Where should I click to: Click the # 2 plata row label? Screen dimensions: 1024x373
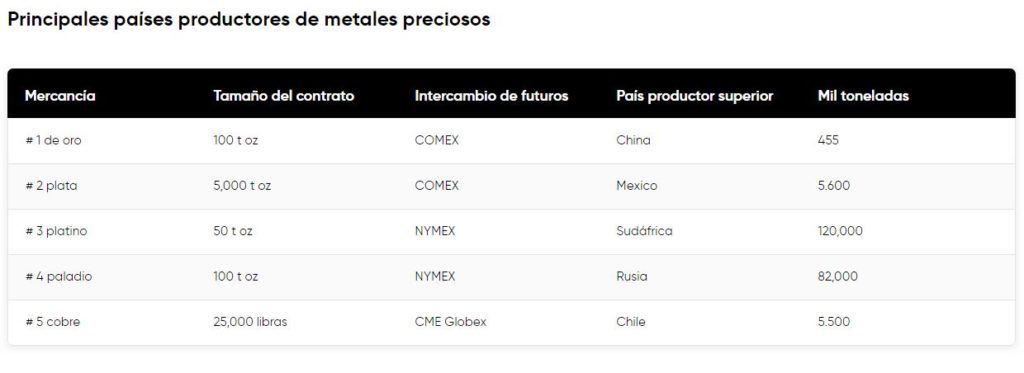tap(52, 186)
